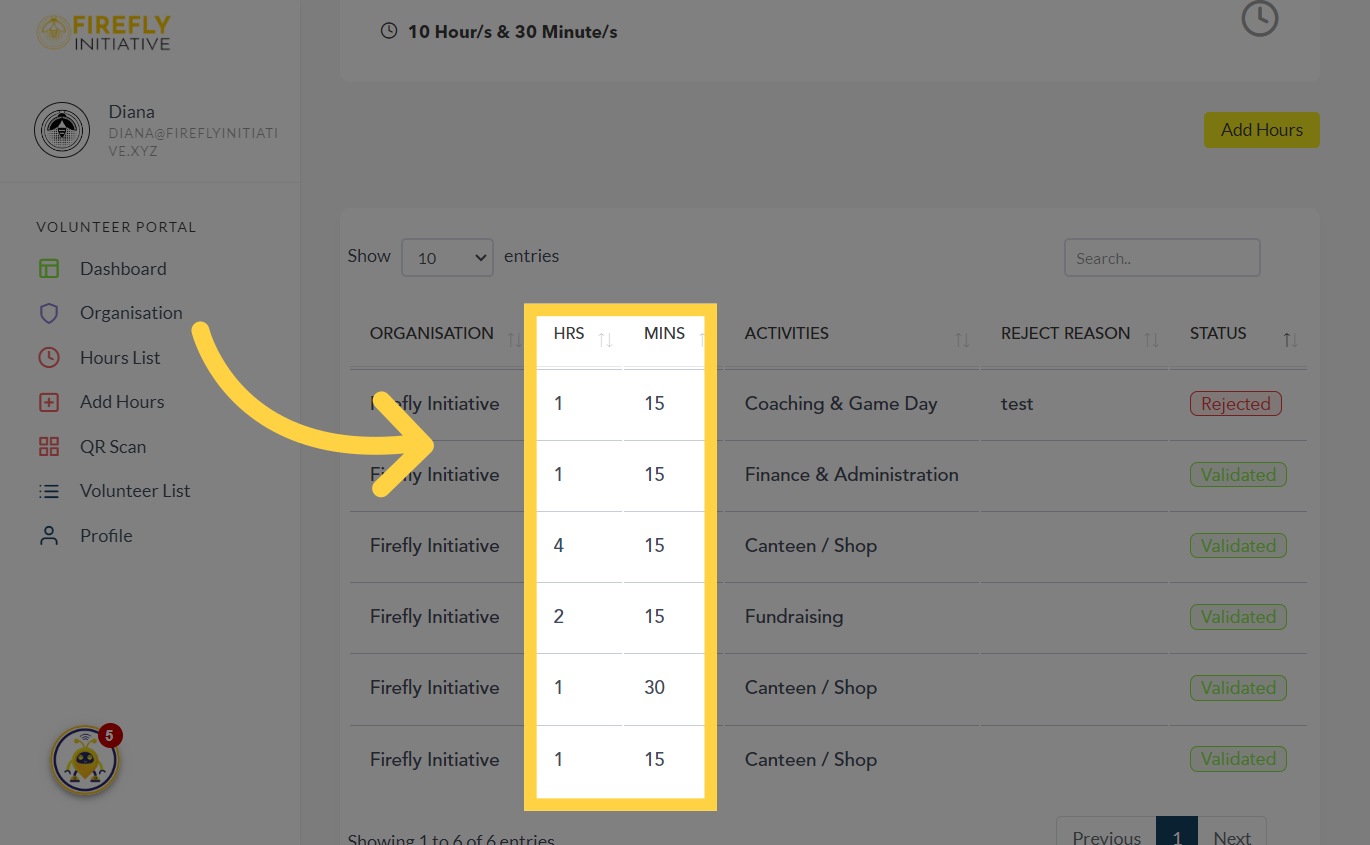Click Diana's profile avatar
Viewport: 1370px width, 845px height.
point(62,130)
